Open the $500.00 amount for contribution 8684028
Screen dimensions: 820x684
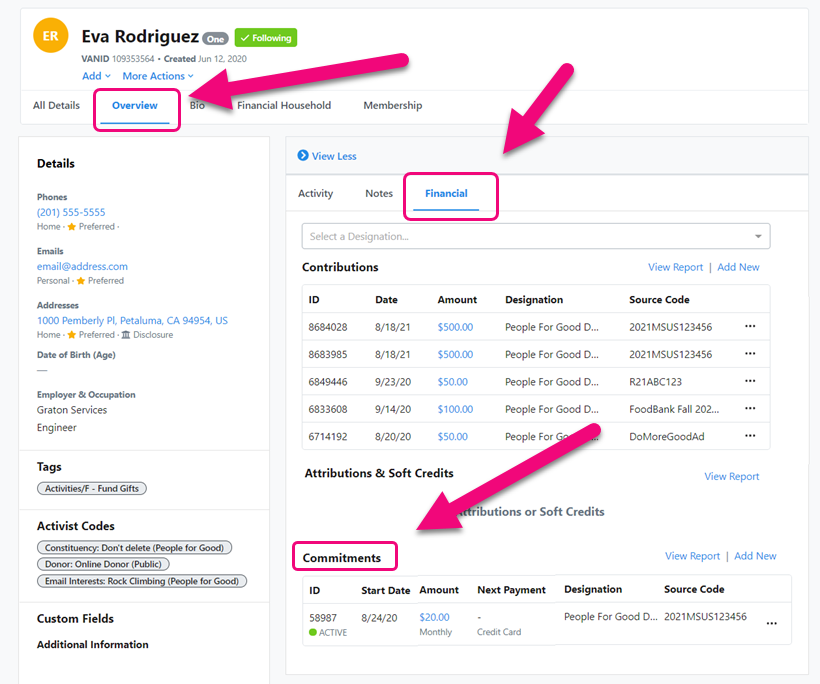click(x=455, y=327)
